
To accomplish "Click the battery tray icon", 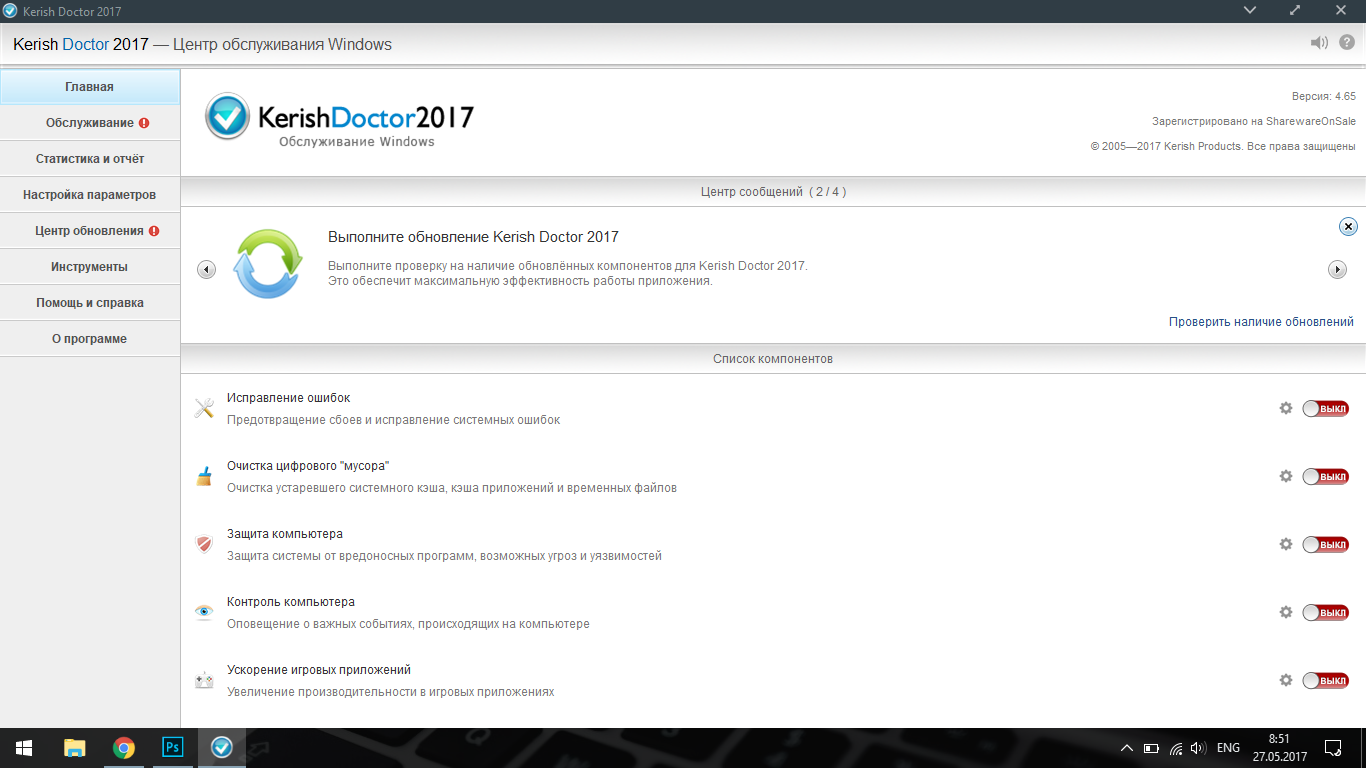I will [x=1151, y=748].
